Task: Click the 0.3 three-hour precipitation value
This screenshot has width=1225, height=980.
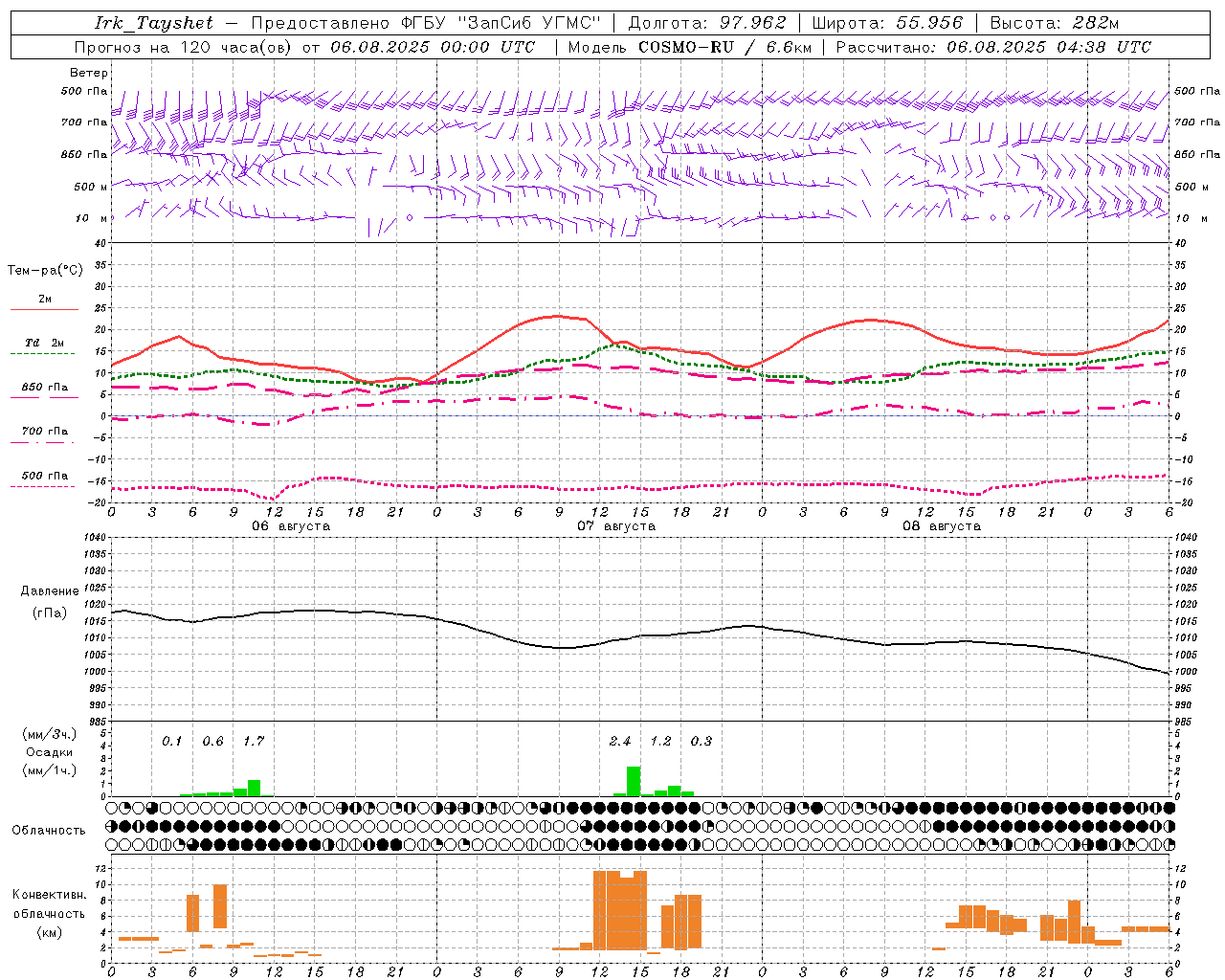Action: click(702, 742)
